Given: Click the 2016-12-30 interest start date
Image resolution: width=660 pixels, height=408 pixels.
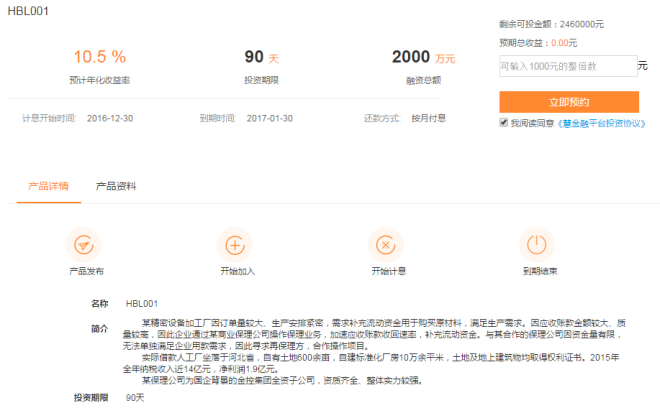Looking at the screenshot, I should pos(111,118).
